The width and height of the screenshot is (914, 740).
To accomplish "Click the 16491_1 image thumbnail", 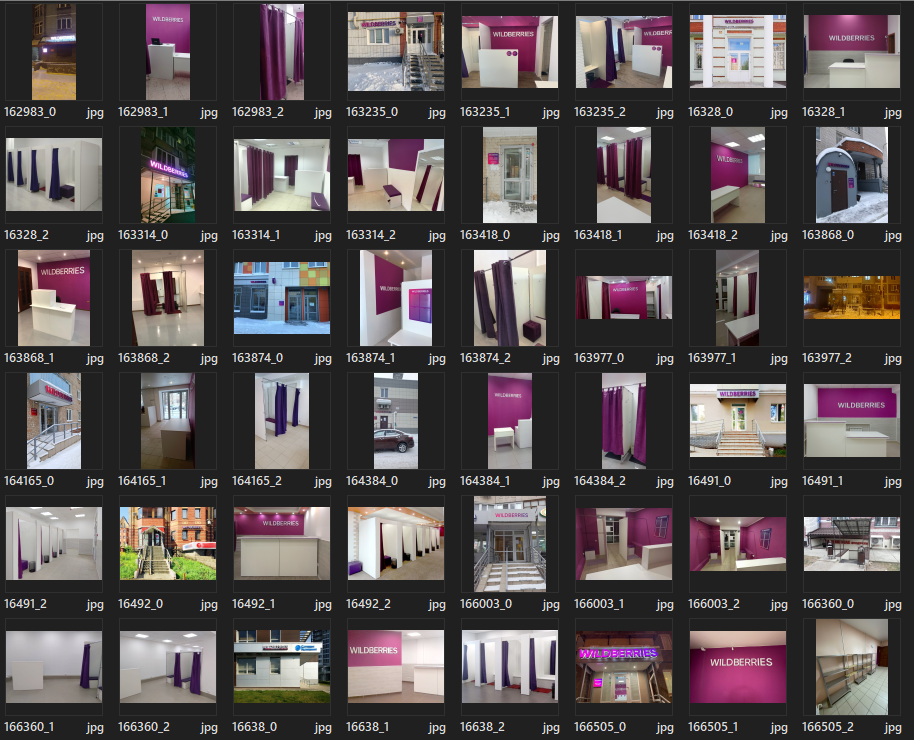I will [852, 421].
